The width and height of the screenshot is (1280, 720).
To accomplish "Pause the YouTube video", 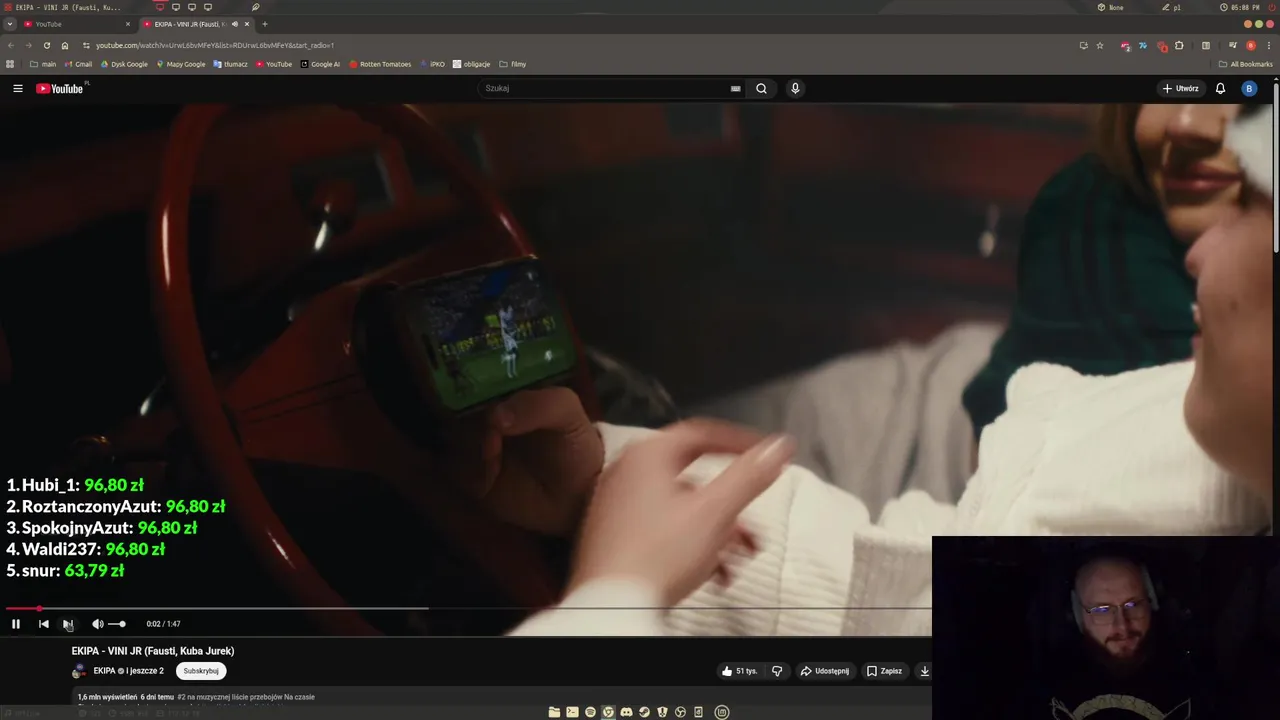I will (x=16, y=624).
